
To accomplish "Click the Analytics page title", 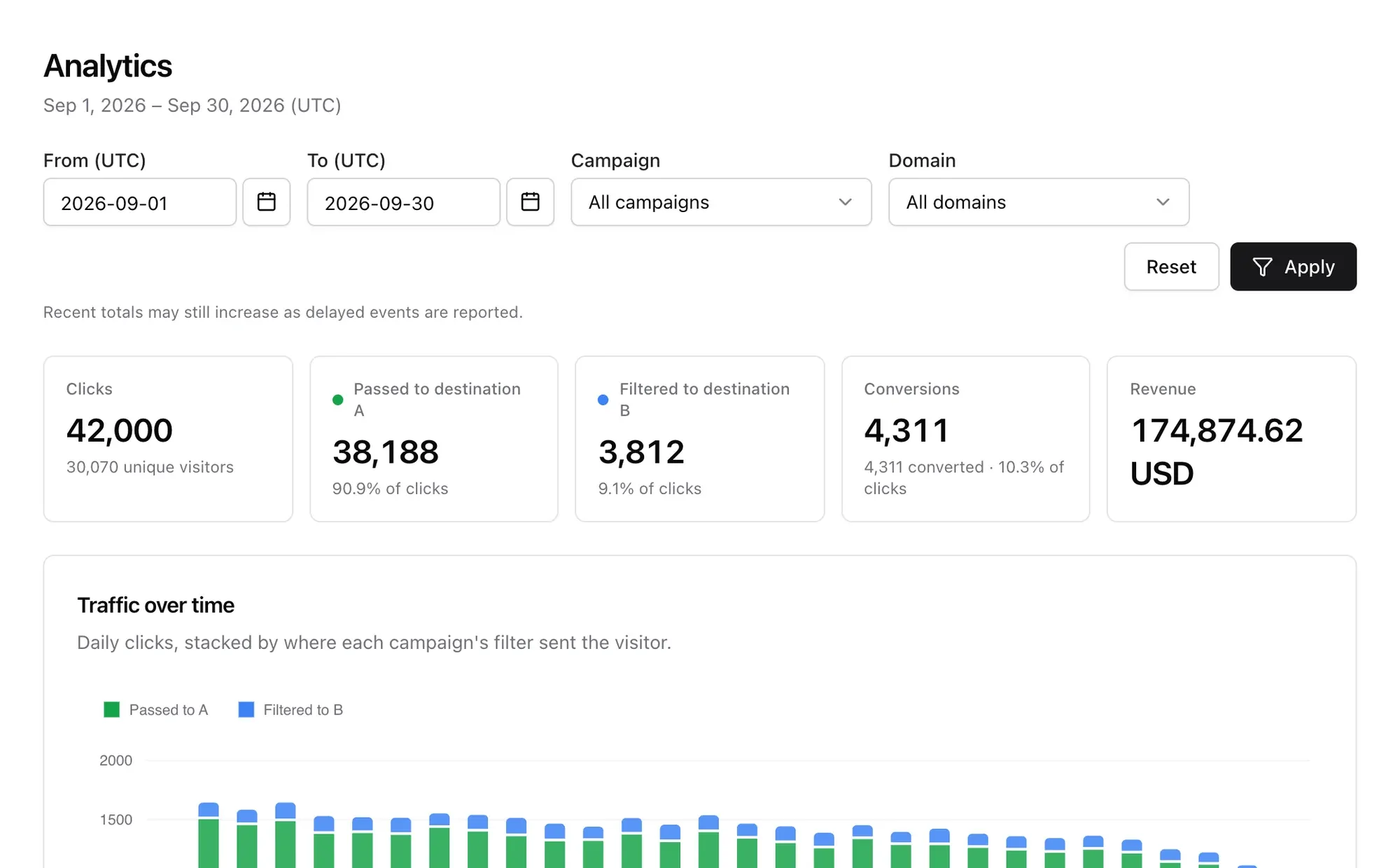I will [x=108, y=66].
